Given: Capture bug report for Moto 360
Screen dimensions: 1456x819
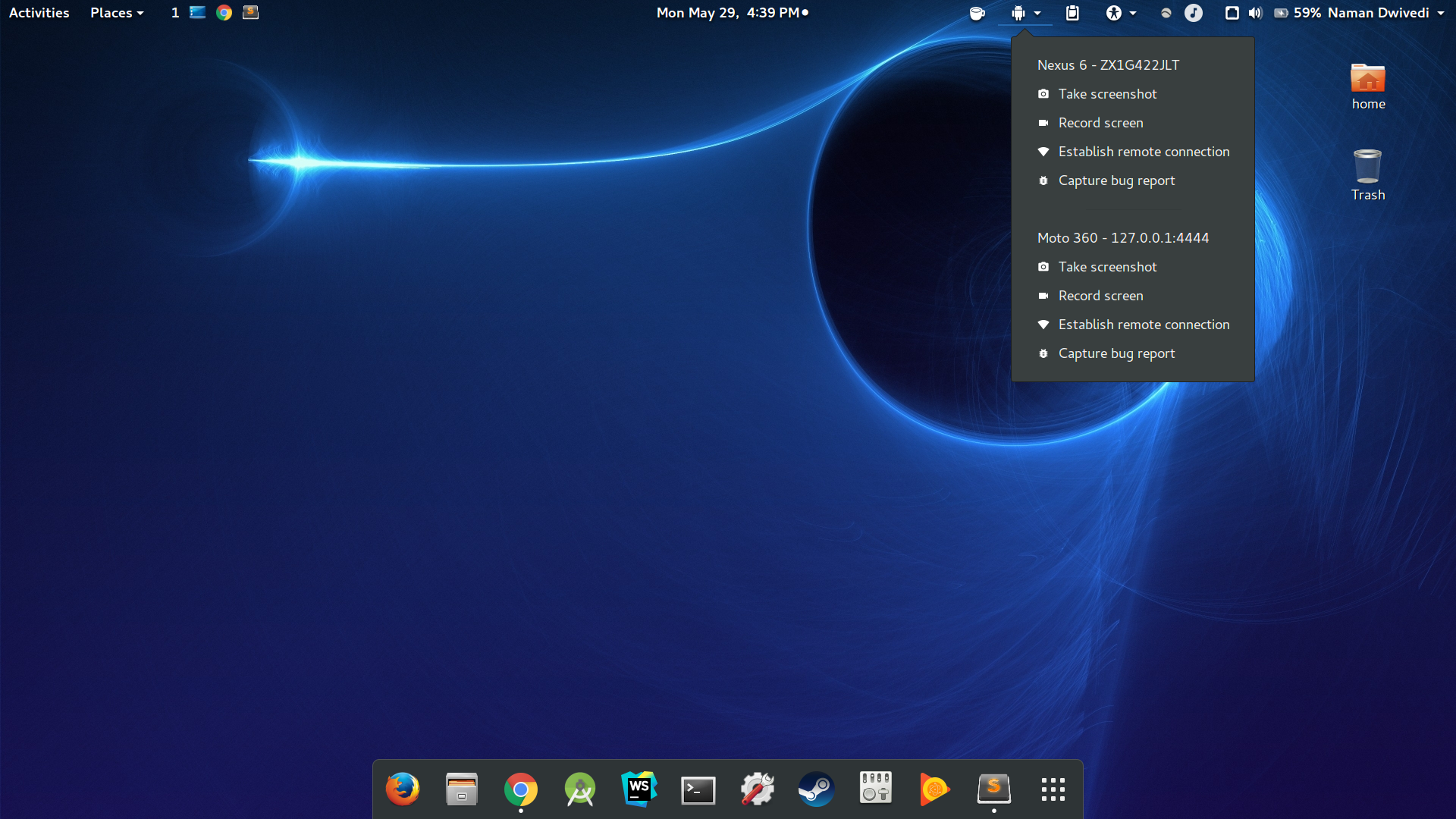Looking at the screenshot, I should pos(1116,353).
